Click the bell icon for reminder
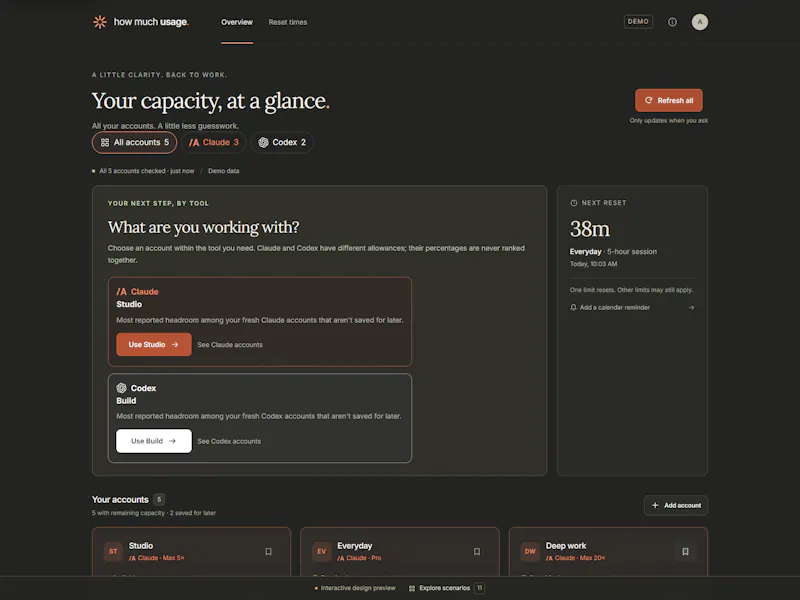The height and width of the screenshot is (600, 800). coord(573,308)
